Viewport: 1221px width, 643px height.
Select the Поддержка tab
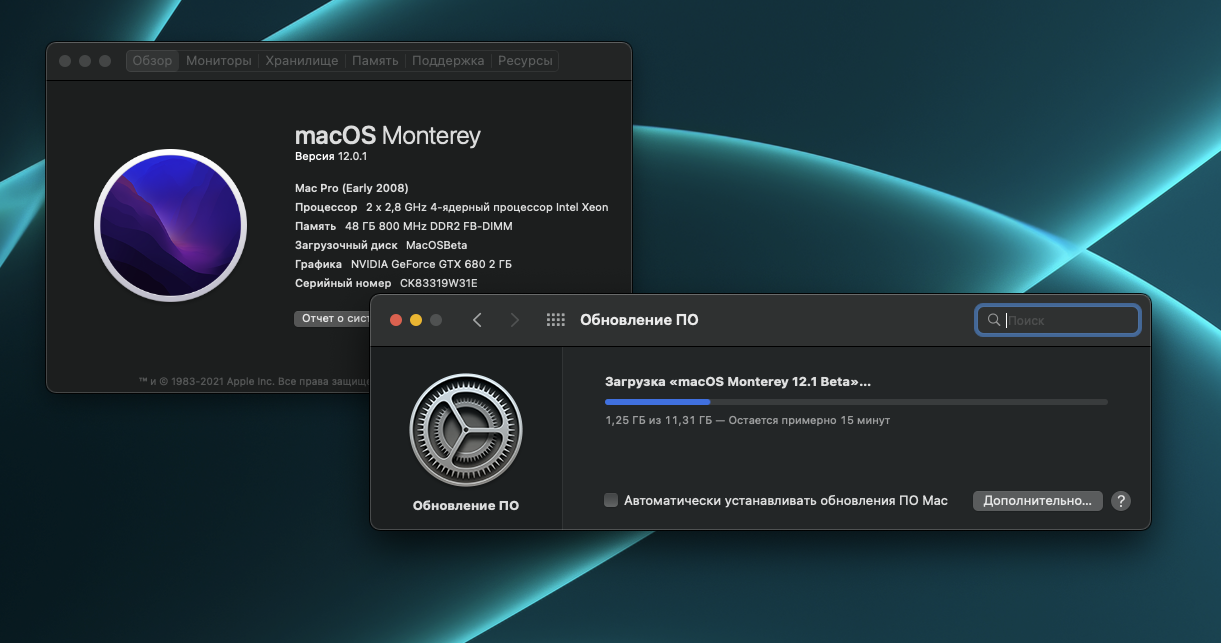(x=448, y=61)
